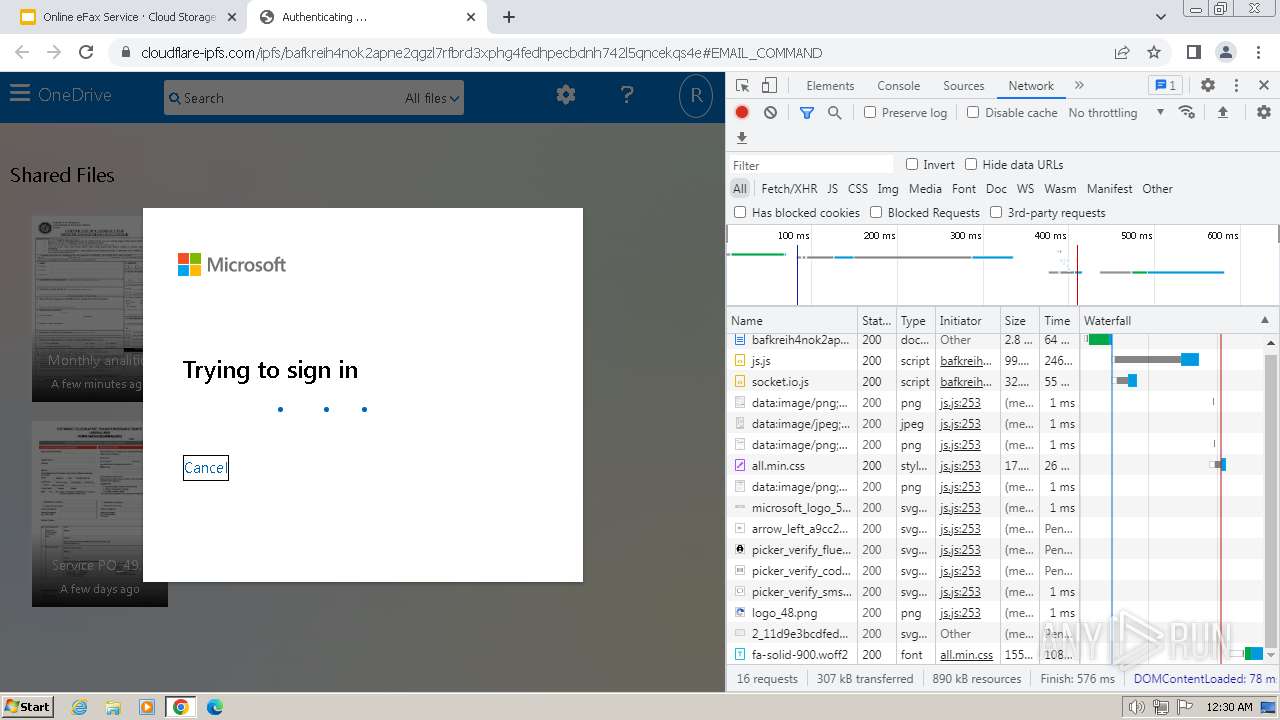Click the browser back arrow
This screenshot has width=1280, height=720.
coord(22,52)
